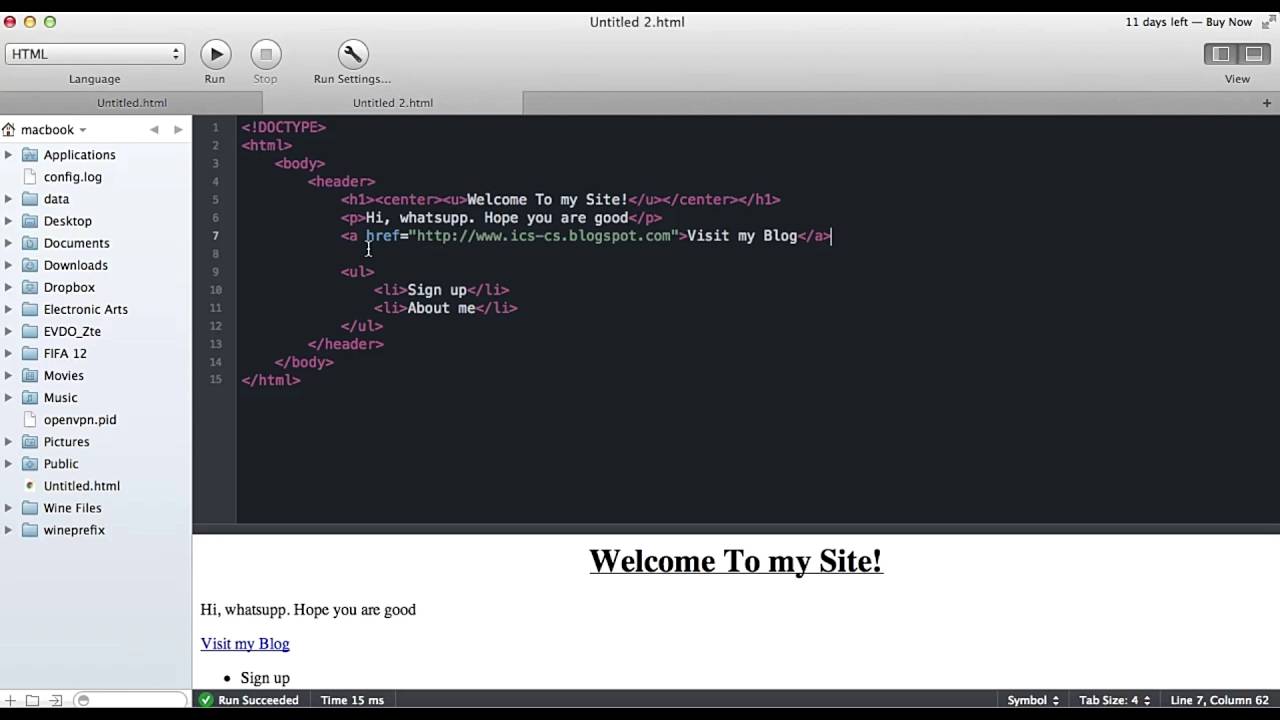The width and height of the screenshot is (1280, 720).
Task: Click the Stop button in toolbar
Action: tap(265, 54)
